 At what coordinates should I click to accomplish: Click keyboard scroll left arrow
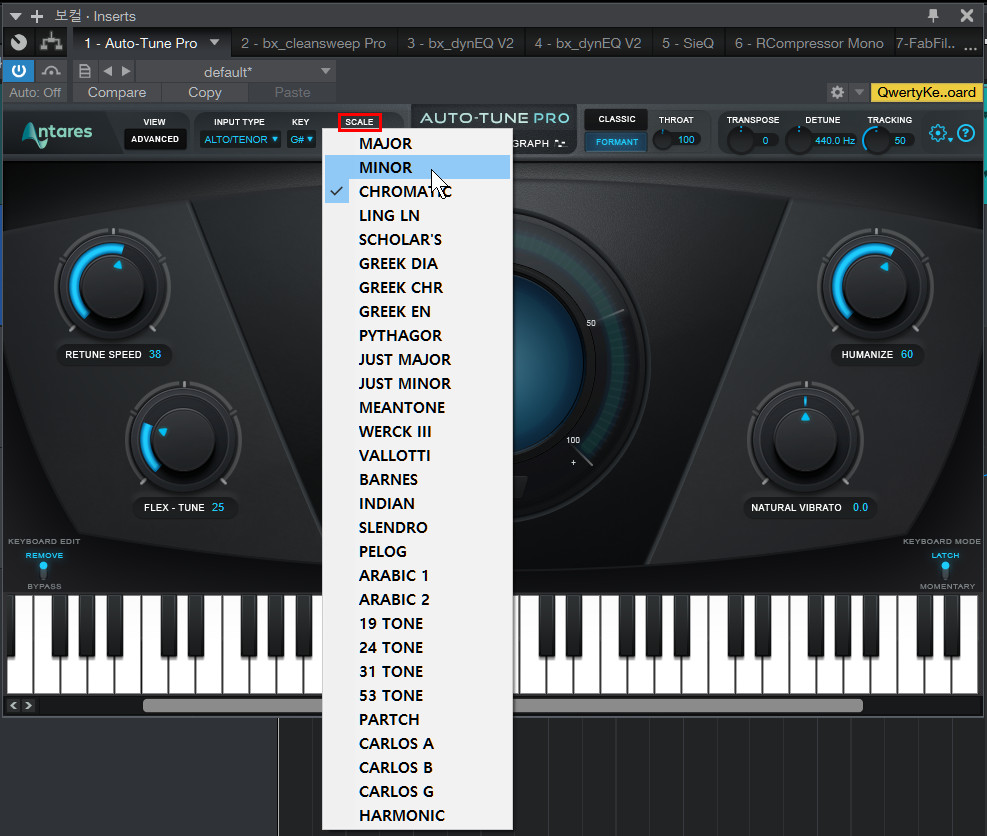[14, 705]
